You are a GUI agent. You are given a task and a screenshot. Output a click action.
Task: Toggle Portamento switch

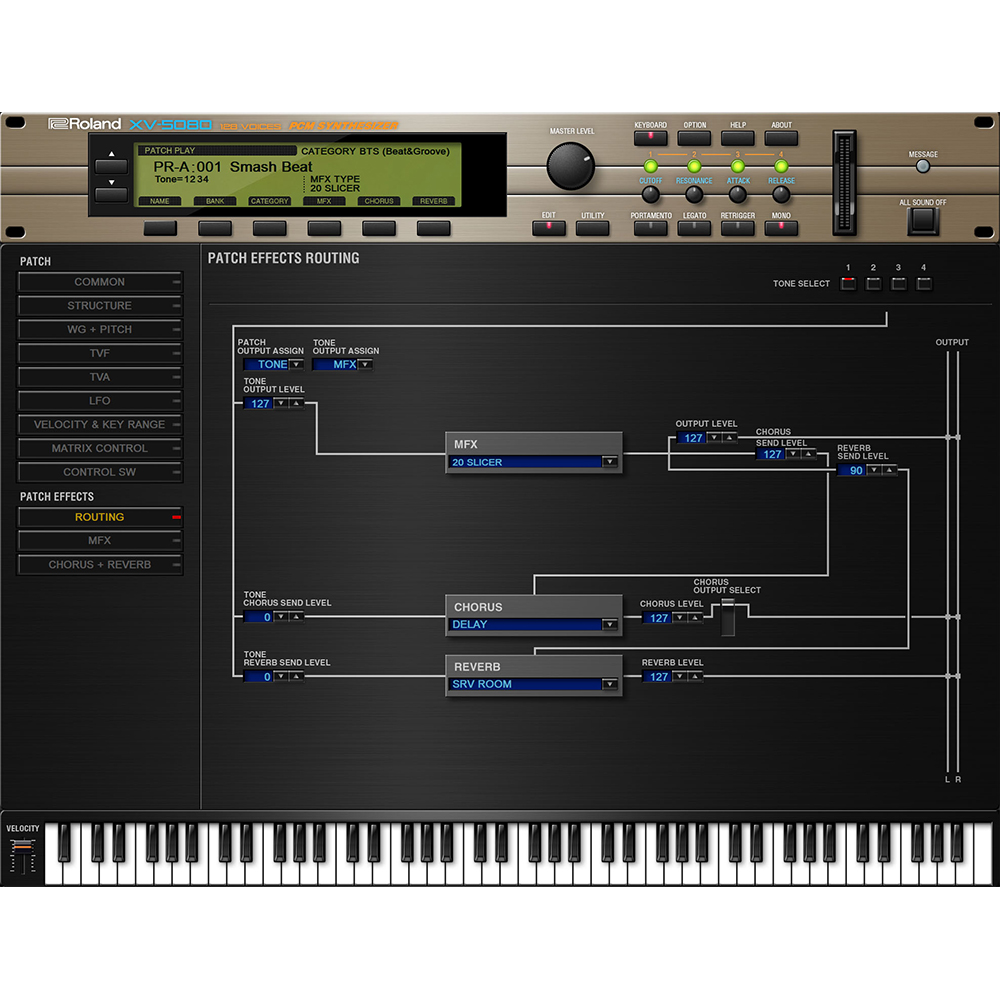(651, 228)
